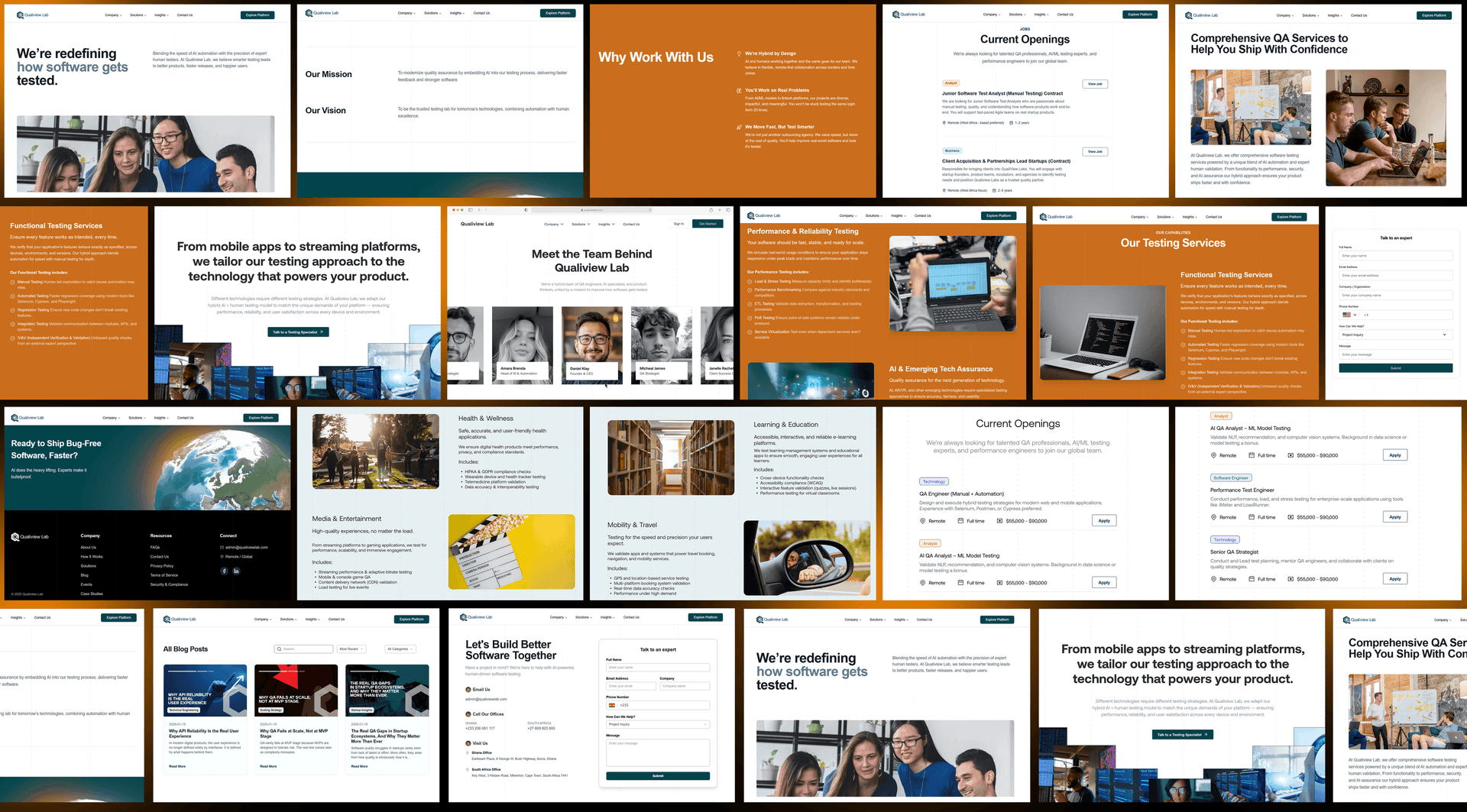Click the round Call Our Offices icon
The width and height of the screenshot is (1467, 812).
click(x=468, y=714)
